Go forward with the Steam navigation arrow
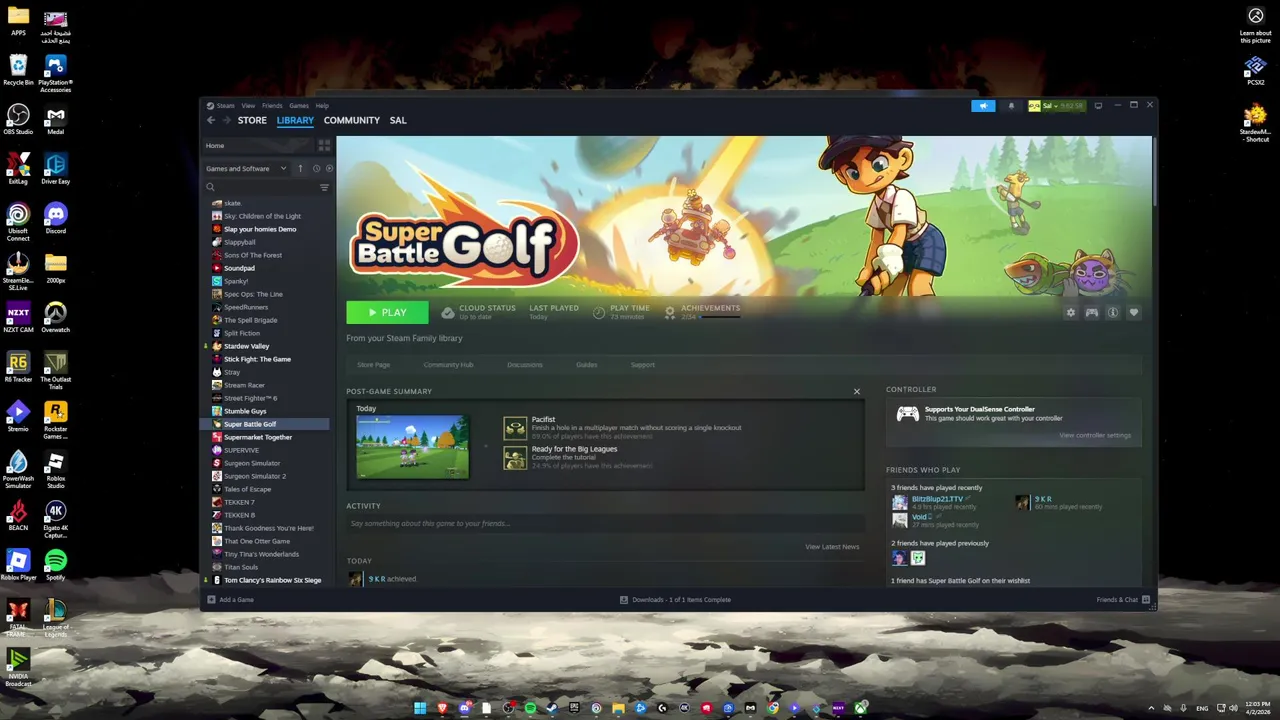 tap(226, 120)
